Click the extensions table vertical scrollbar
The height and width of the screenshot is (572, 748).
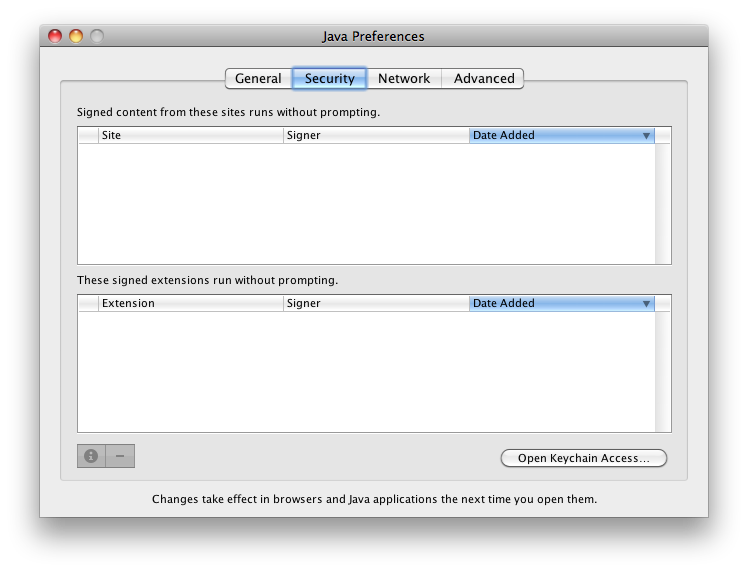[663, 372]
